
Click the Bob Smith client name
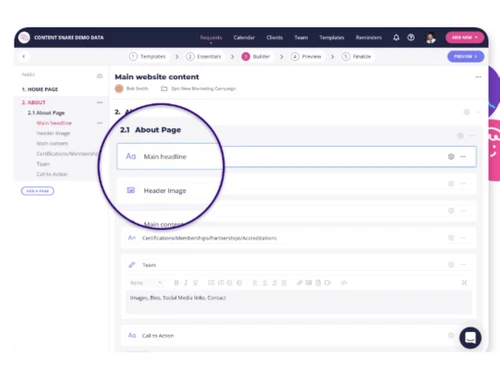(x=137, y=89)
